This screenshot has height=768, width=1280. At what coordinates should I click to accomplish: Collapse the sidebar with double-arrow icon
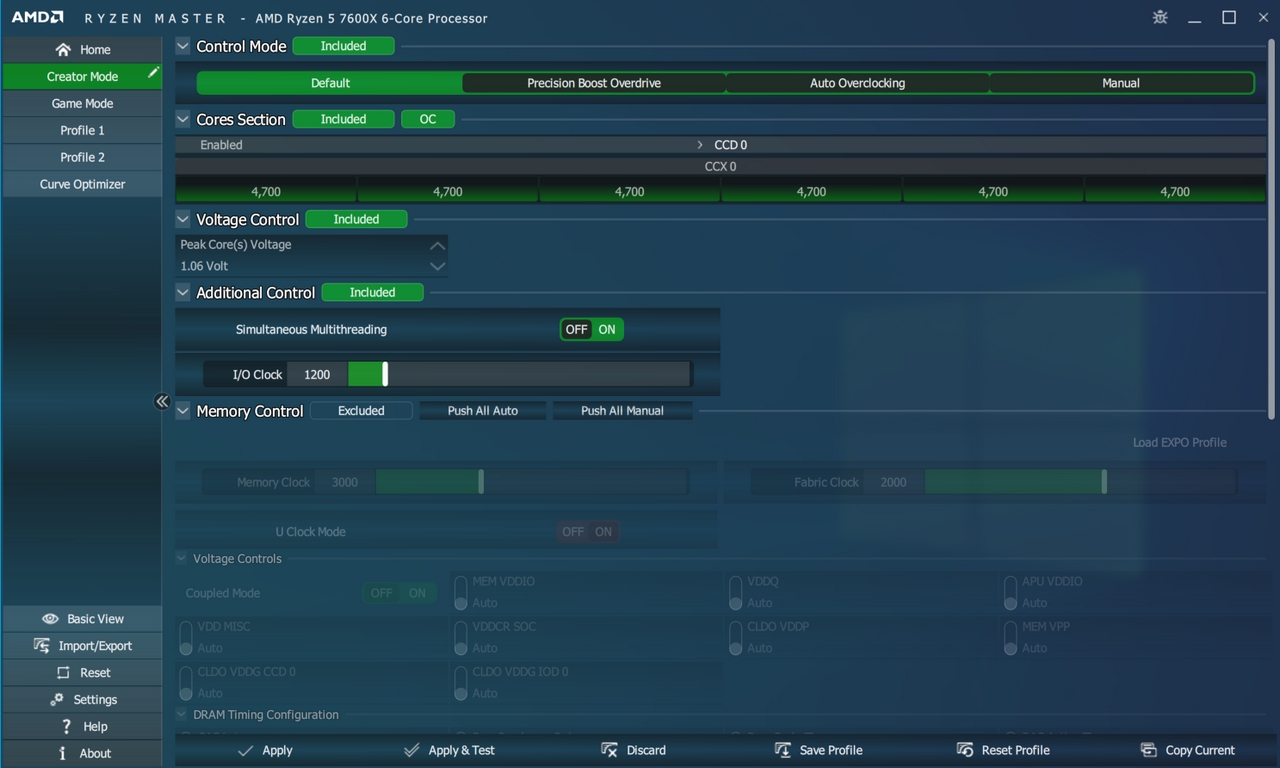pos(162,401)
